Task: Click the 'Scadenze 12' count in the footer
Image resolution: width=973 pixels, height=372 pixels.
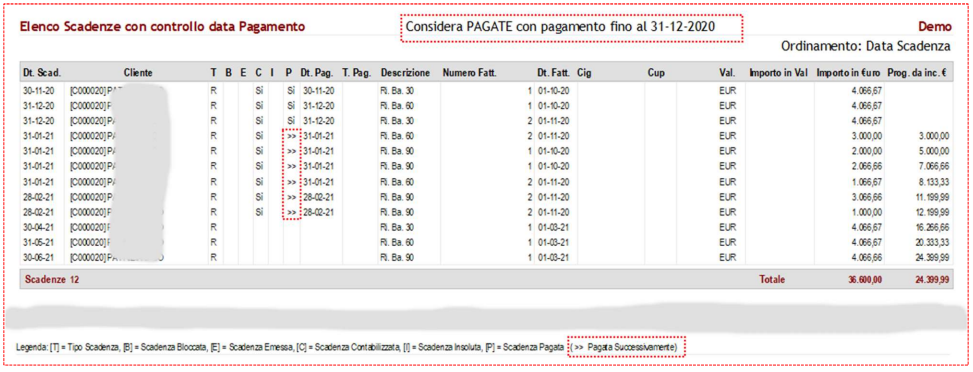Action: pyautogui.click(x=52, y=280)
